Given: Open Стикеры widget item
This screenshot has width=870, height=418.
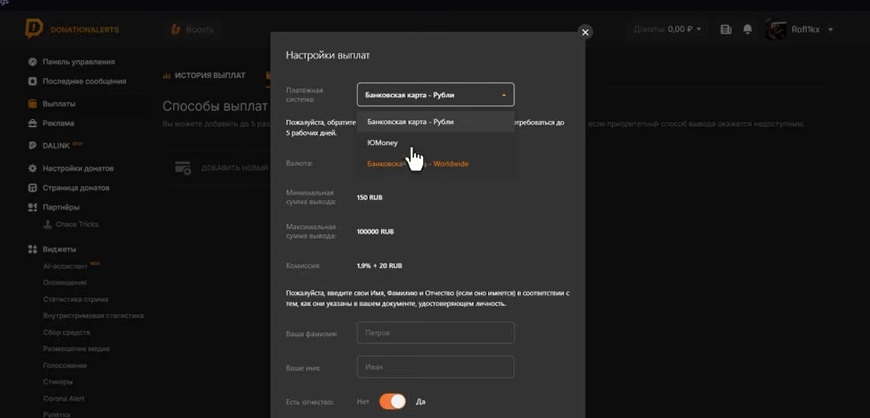Looking at the screenshot, I should coord(58,382).
